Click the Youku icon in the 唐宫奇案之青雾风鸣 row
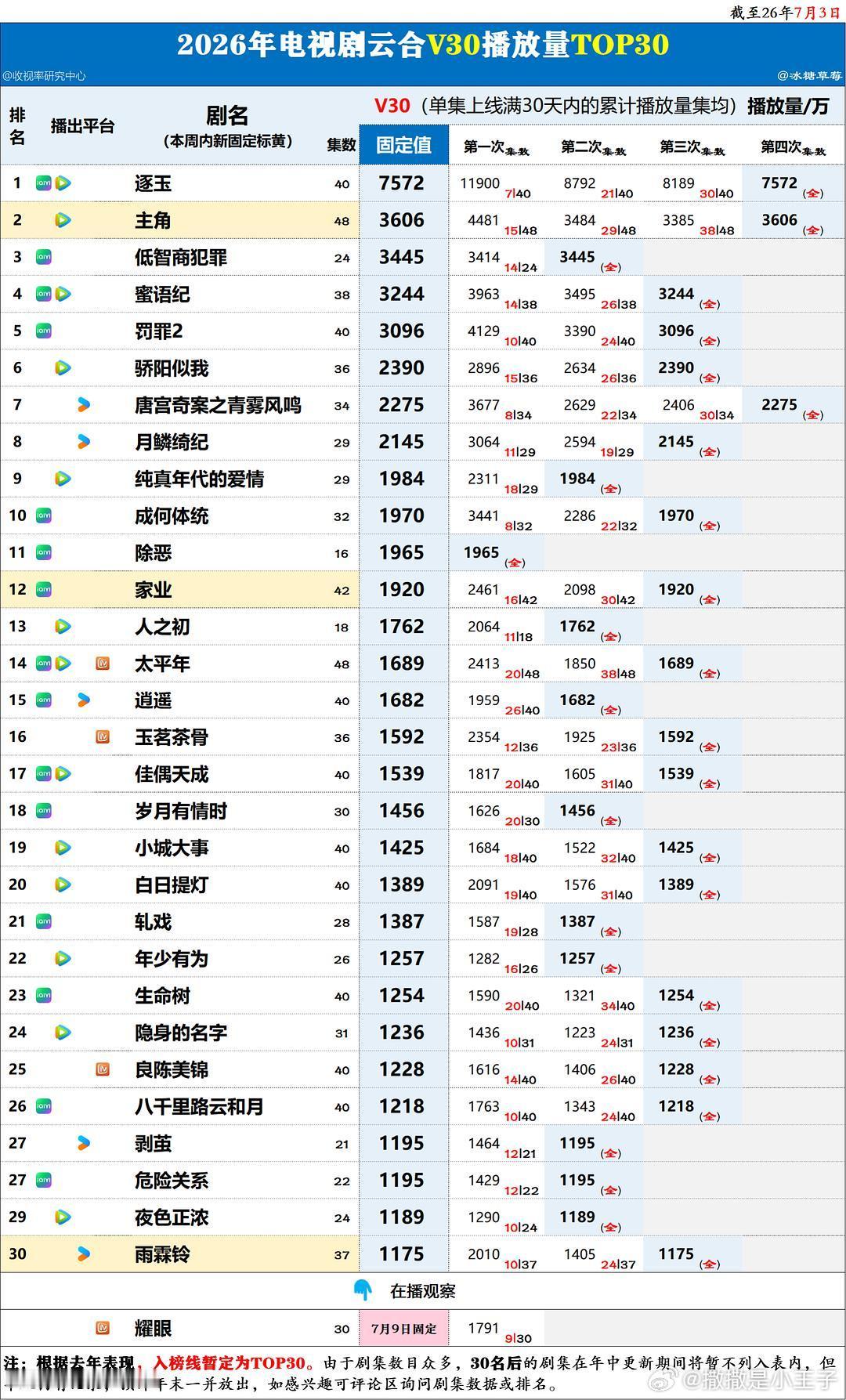 pos(84,405)
